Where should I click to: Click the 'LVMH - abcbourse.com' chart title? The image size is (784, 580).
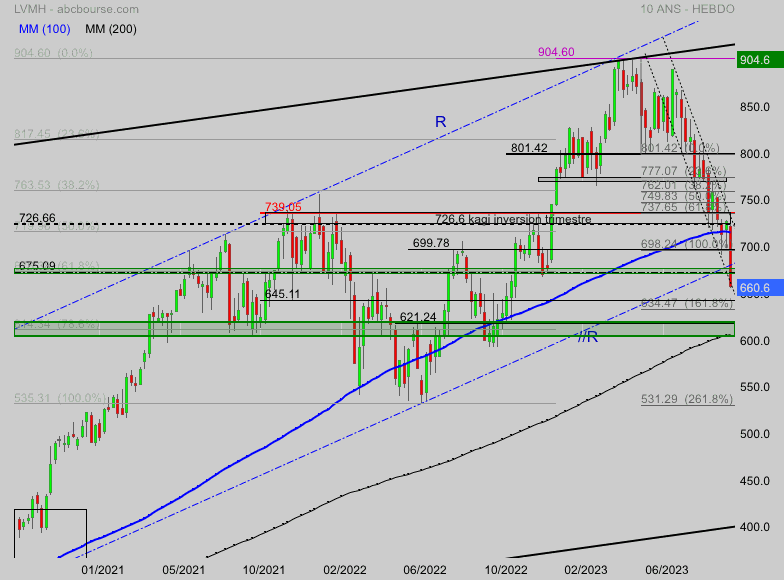tap(76, 9)
